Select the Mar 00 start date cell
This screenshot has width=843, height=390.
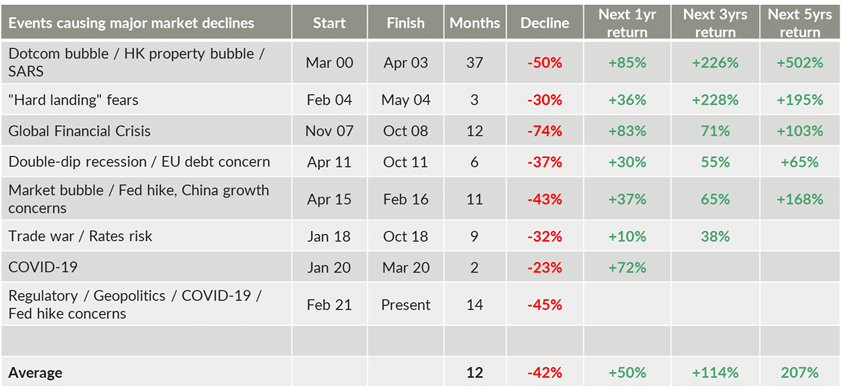(x=330, y=63)
